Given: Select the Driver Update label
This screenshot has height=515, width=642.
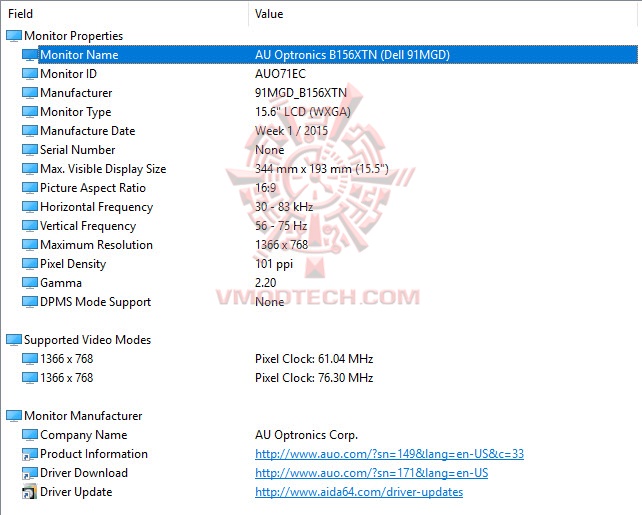Looking at the screenshot, I should pyautogui.click(x=76, y=492).
